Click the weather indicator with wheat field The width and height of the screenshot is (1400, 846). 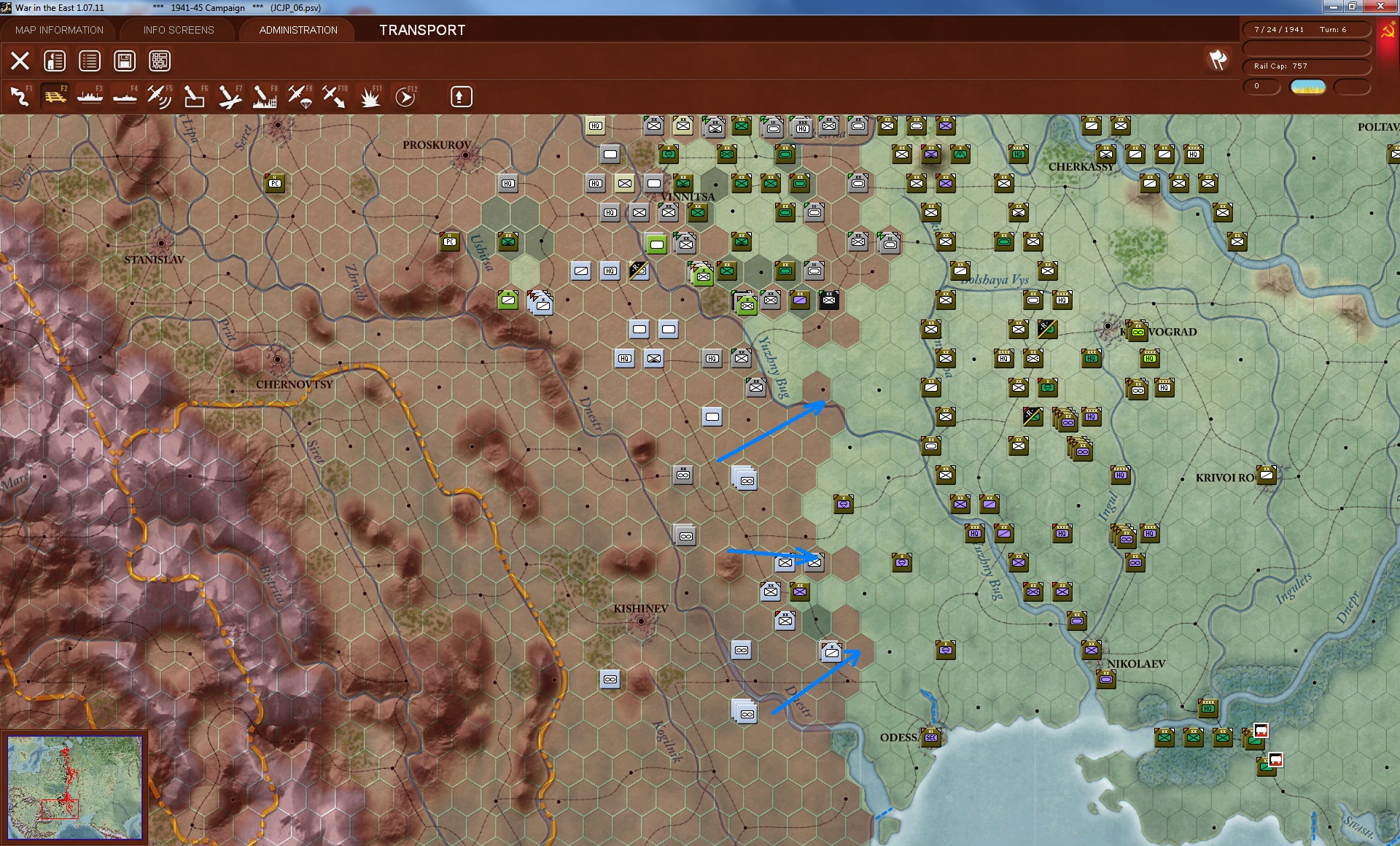tap(1307, 87)
